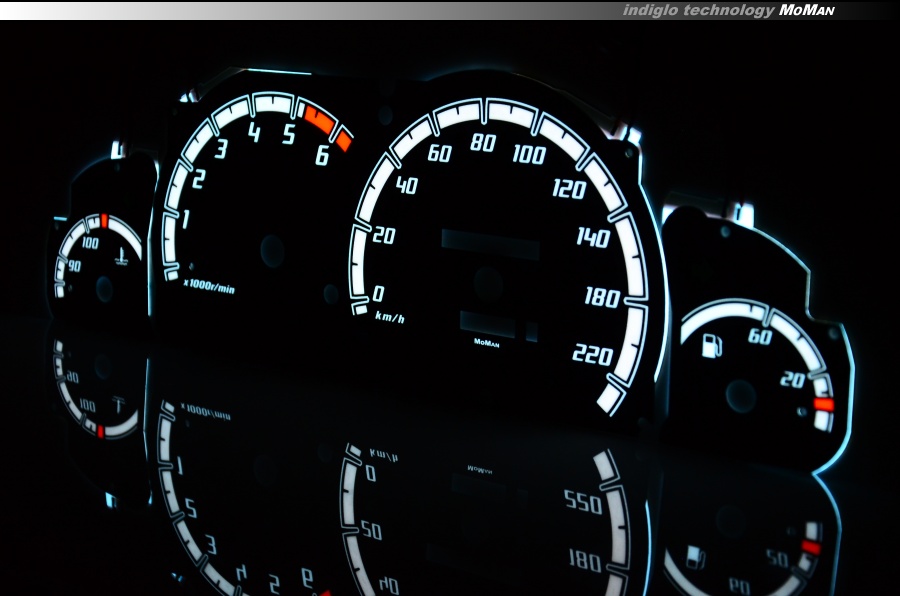Click the 60 mark on the fuel gauge
The width and height of the screenshot is (900, 596).
[759, 337]
